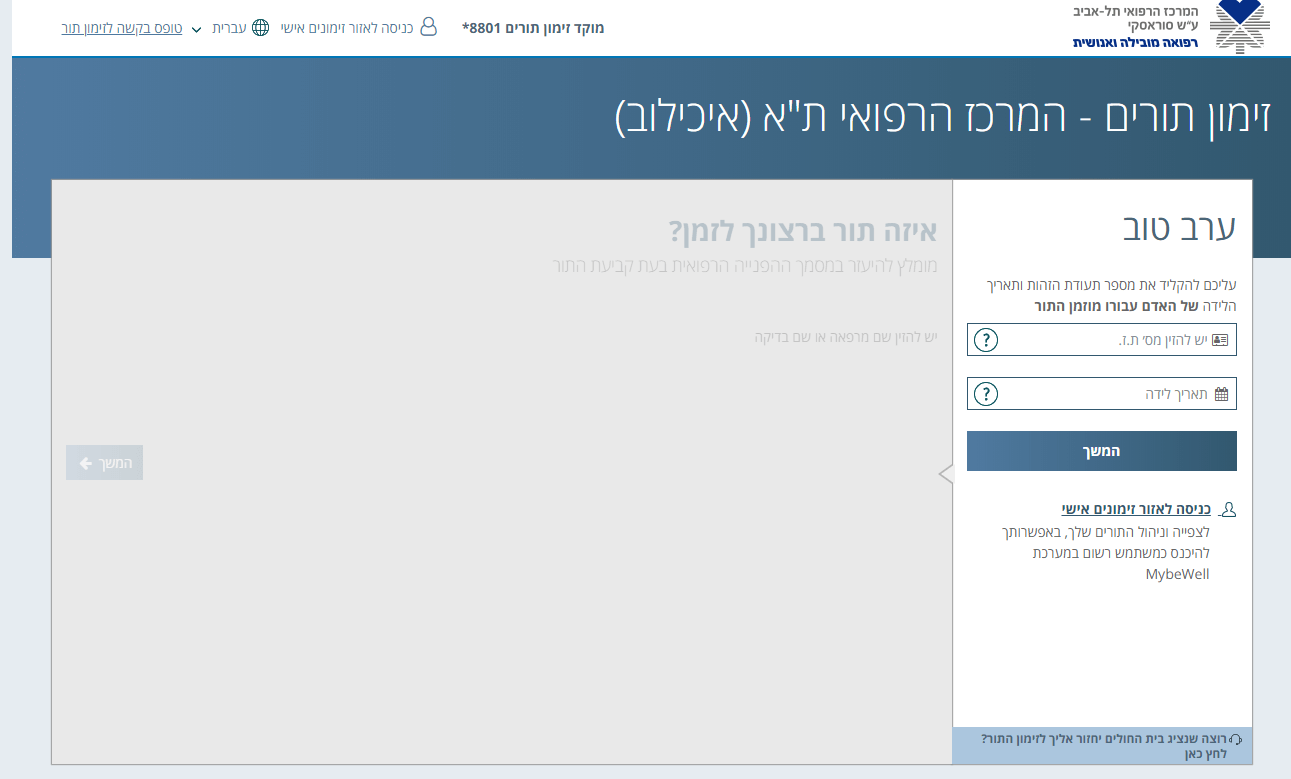Click the ID number input field
The image size is (1291, 779).
point(1102,340)
